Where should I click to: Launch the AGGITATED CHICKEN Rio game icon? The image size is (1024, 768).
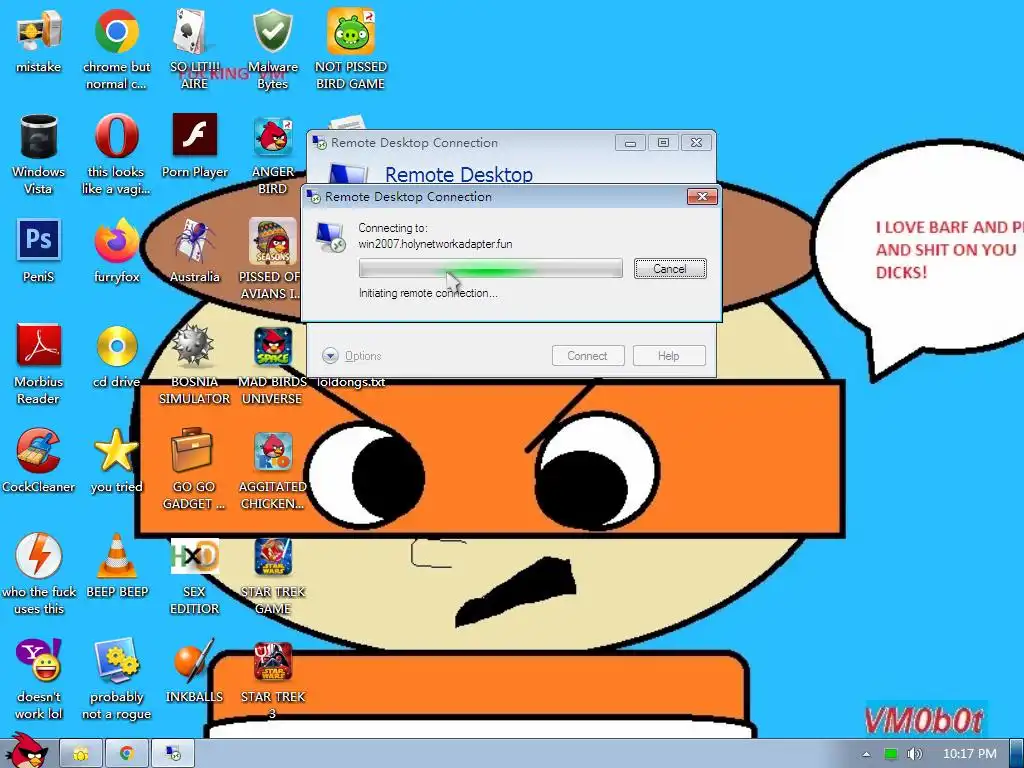click(273, 451)
